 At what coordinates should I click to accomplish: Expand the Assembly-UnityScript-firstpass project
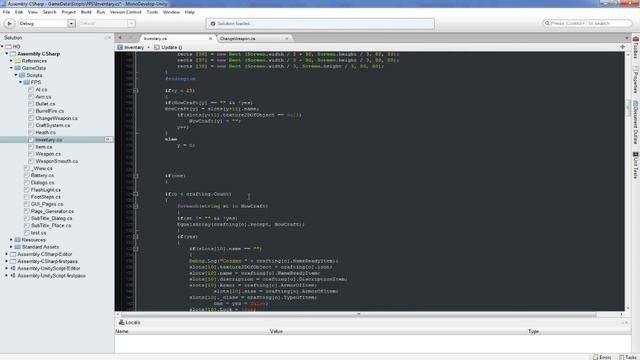tap(7, 276)
